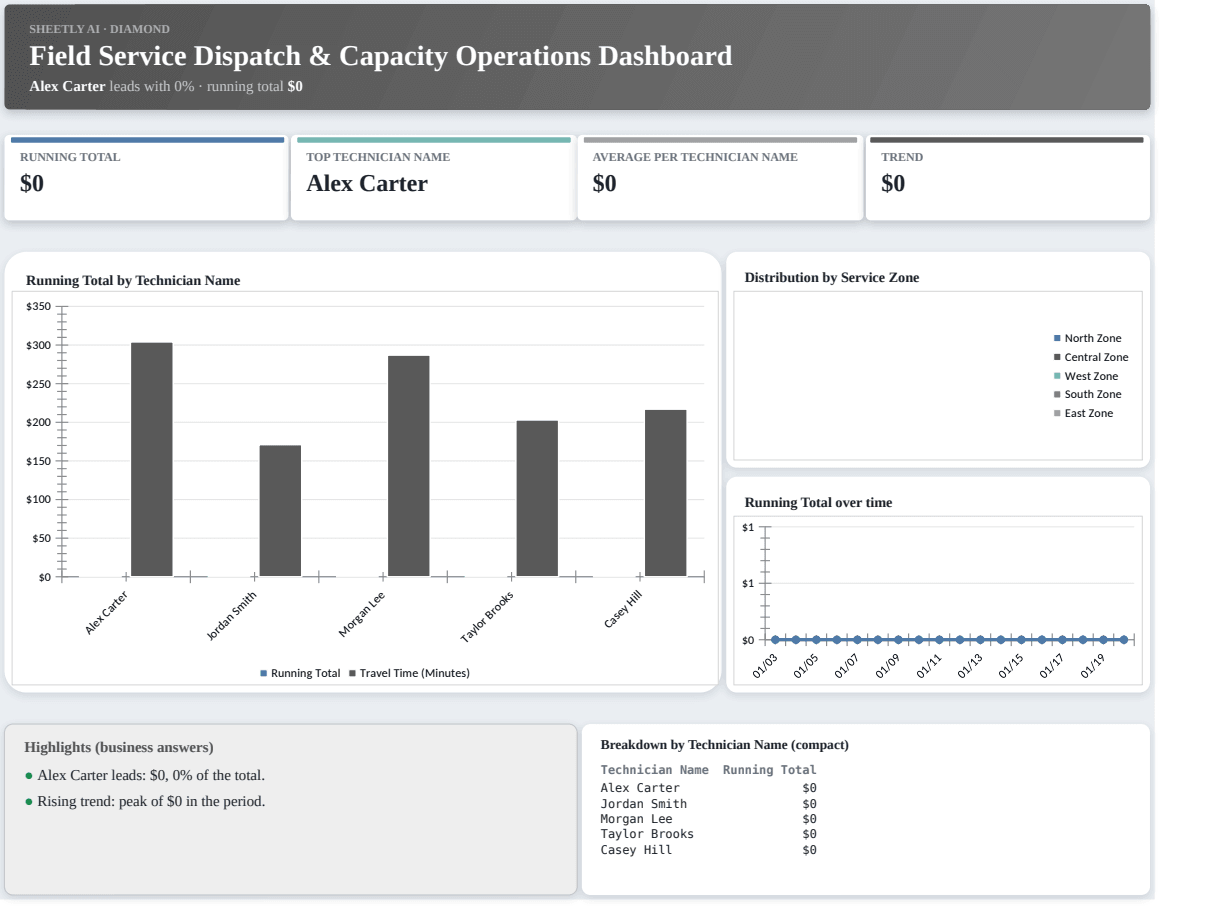Click the Breakdown by Technician Name (compact) heading
Viewport: 1227px width, 922px height.
pos(724,745)
